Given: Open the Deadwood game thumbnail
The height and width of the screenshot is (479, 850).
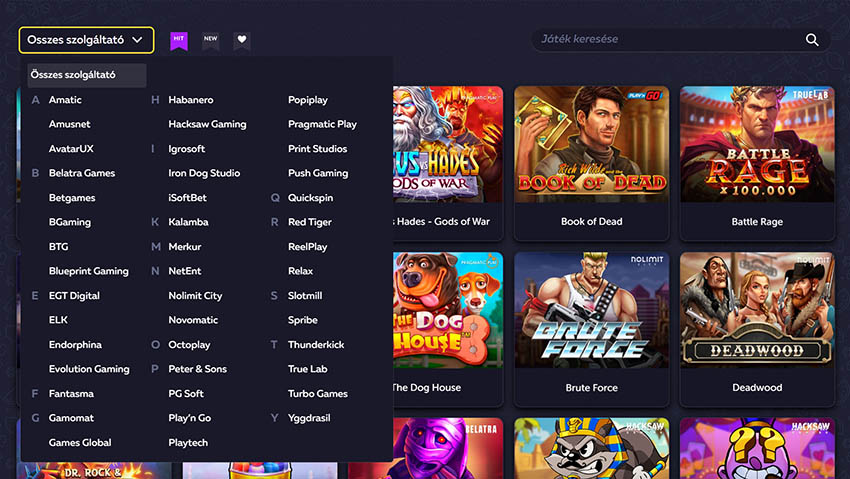Looking at the screenshot, I should (x=757, y=310).
